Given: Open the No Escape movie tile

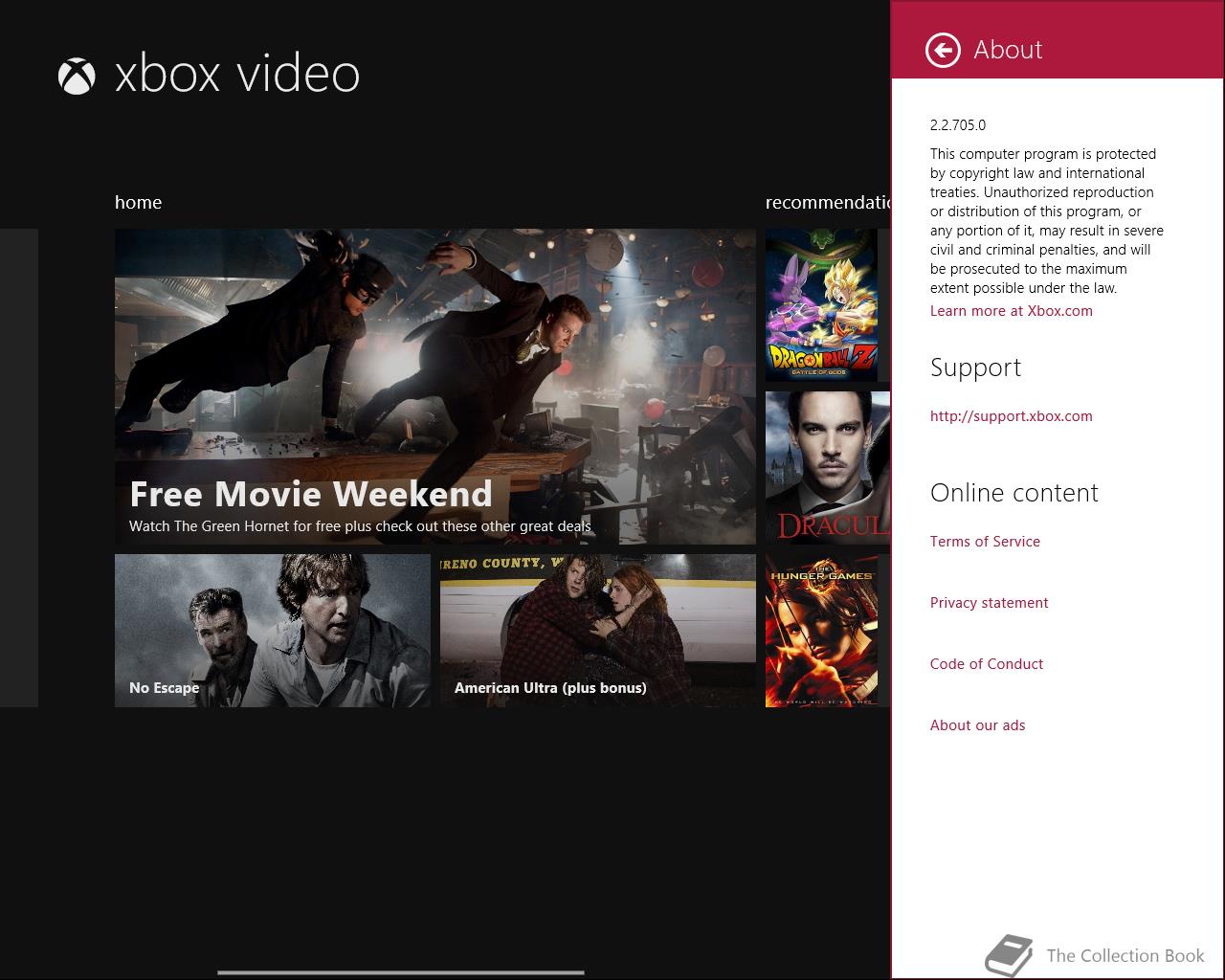Looking at the screenshot, I should click(x=273, y=631).
